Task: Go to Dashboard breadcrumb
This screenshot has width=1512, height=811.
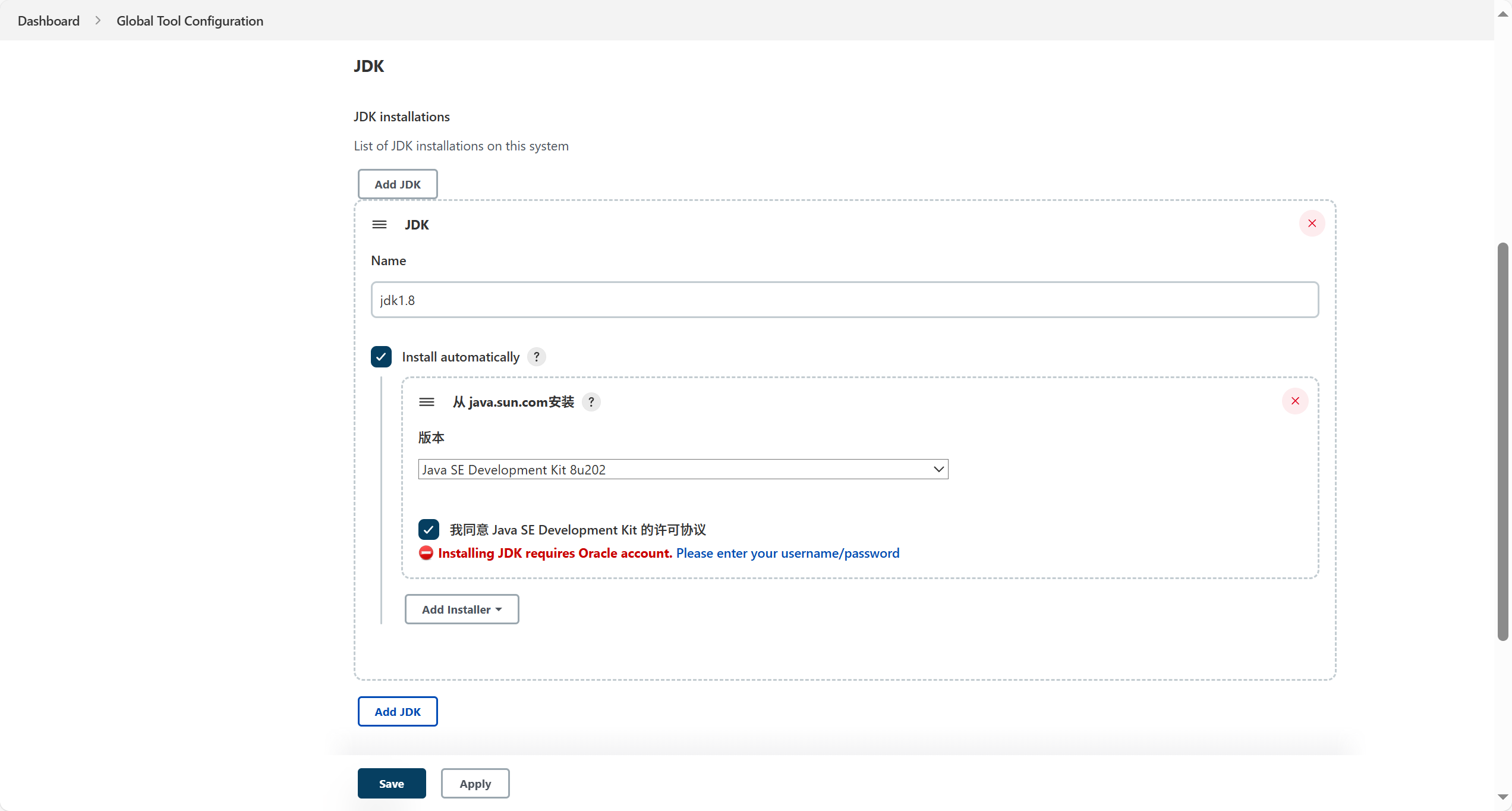Action: [49, 21]
